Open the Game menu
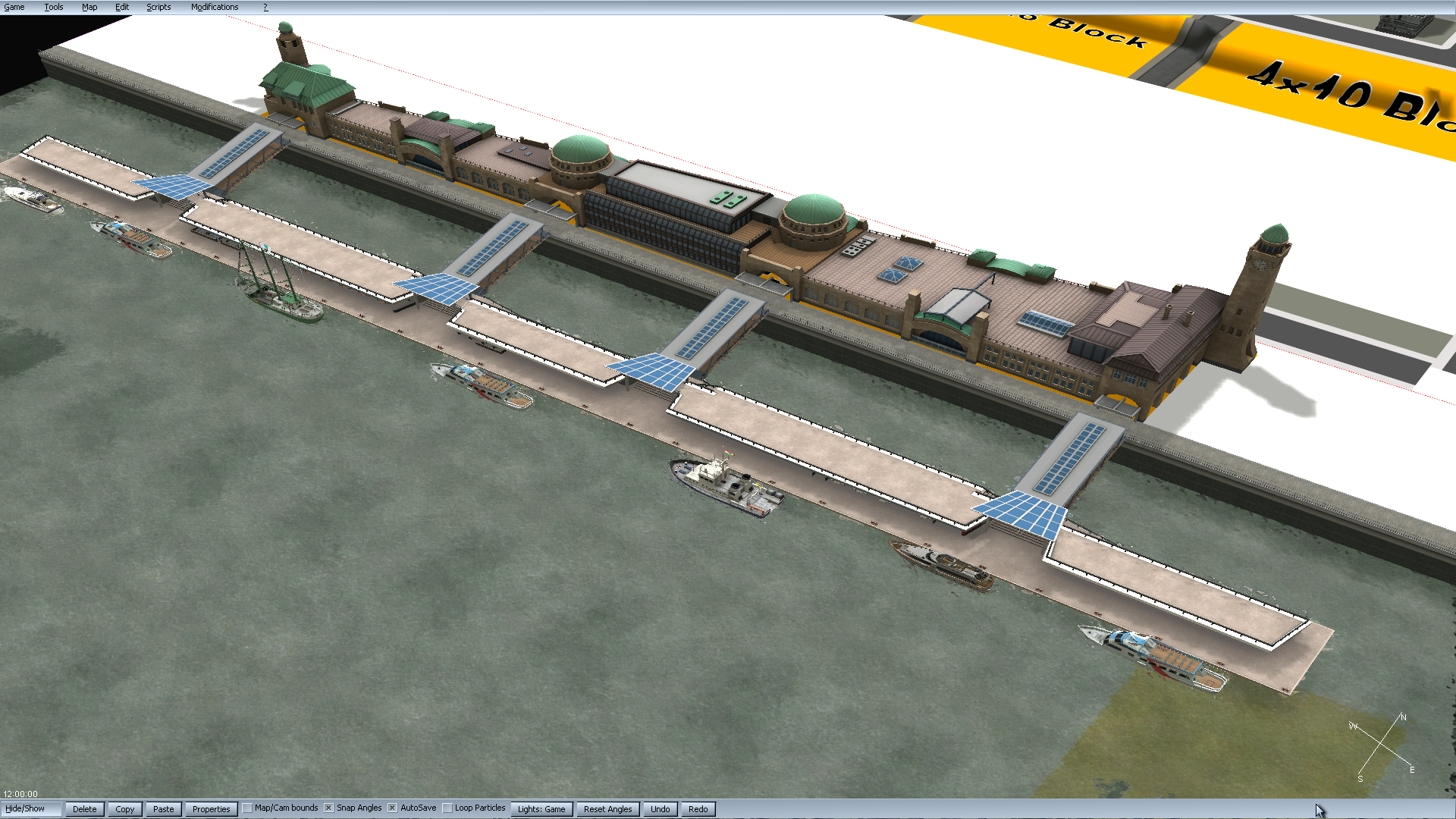Viewport: 1456px width, 819px height. pos(14,7)
